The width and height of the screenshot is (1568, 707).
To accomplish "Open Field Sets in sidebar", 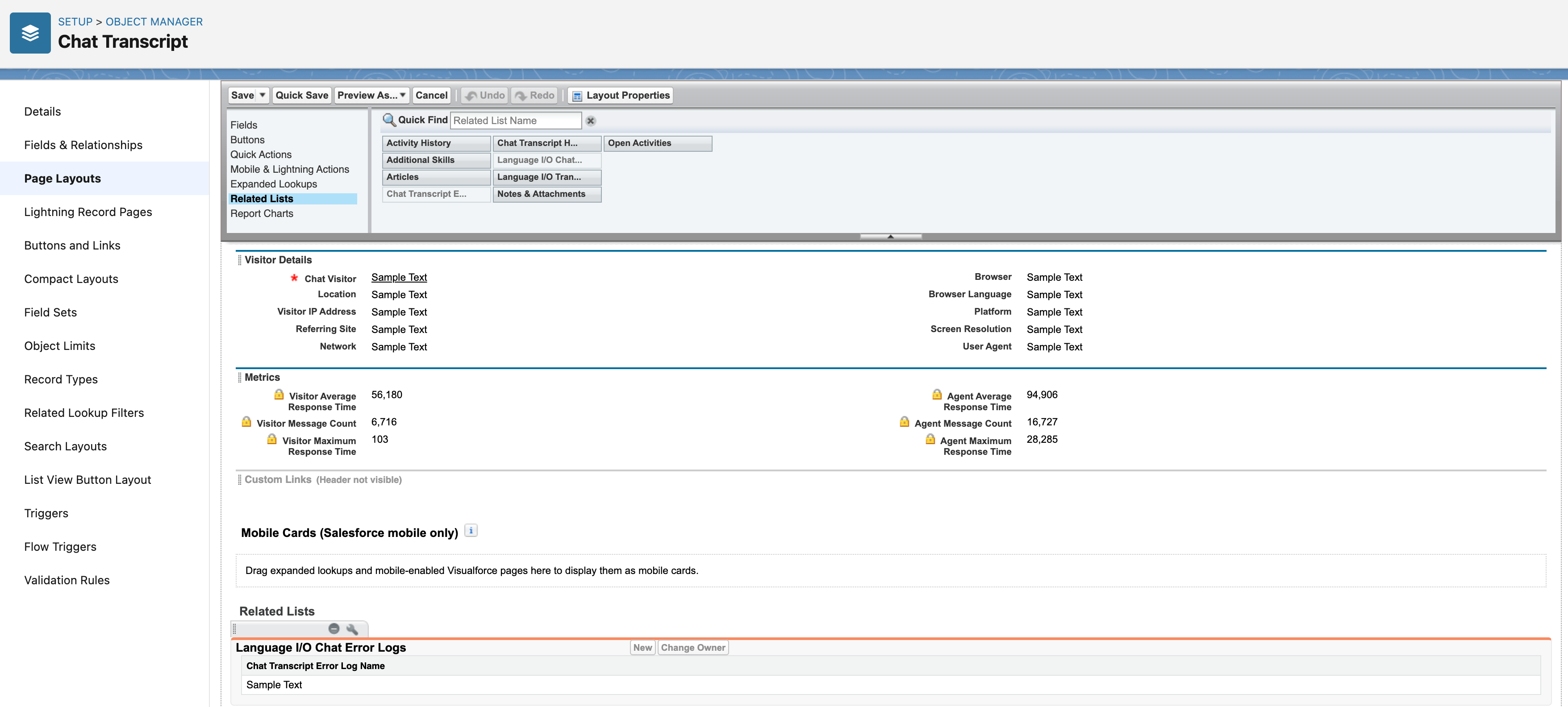I will pyautogui.click(x=50, y=312).
